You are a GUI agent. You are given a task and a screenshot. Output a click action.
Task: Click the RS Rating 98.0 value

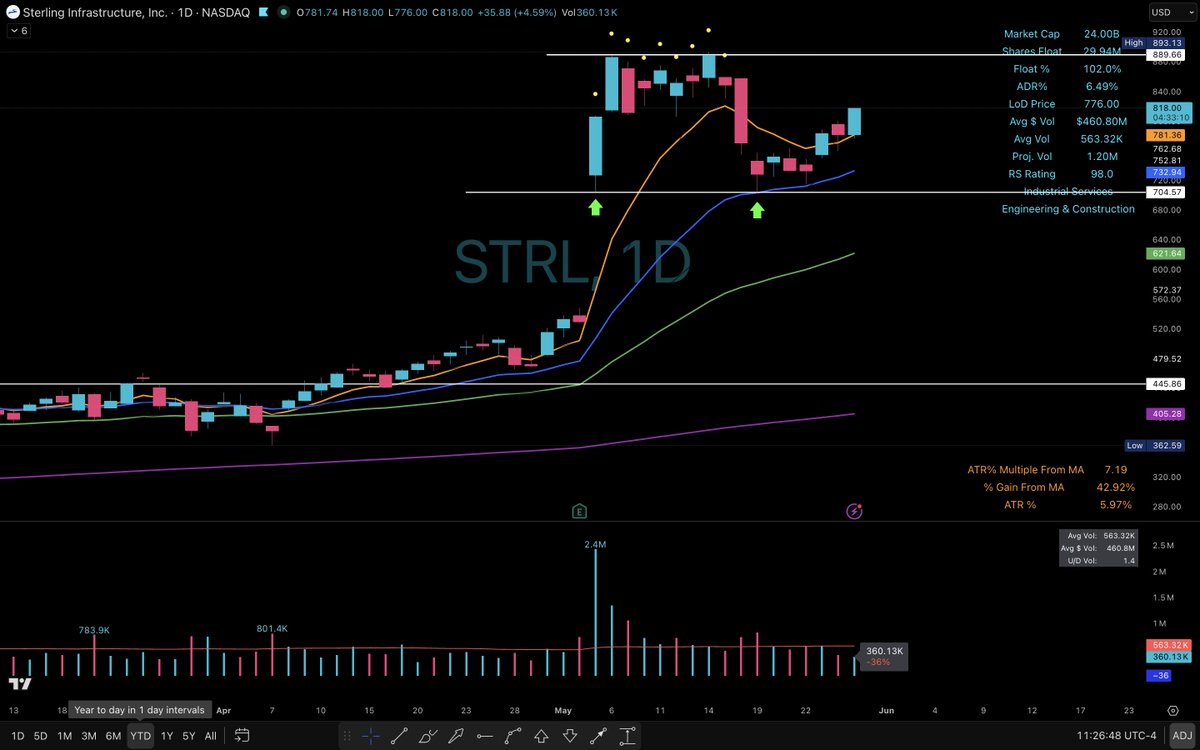1102,174
